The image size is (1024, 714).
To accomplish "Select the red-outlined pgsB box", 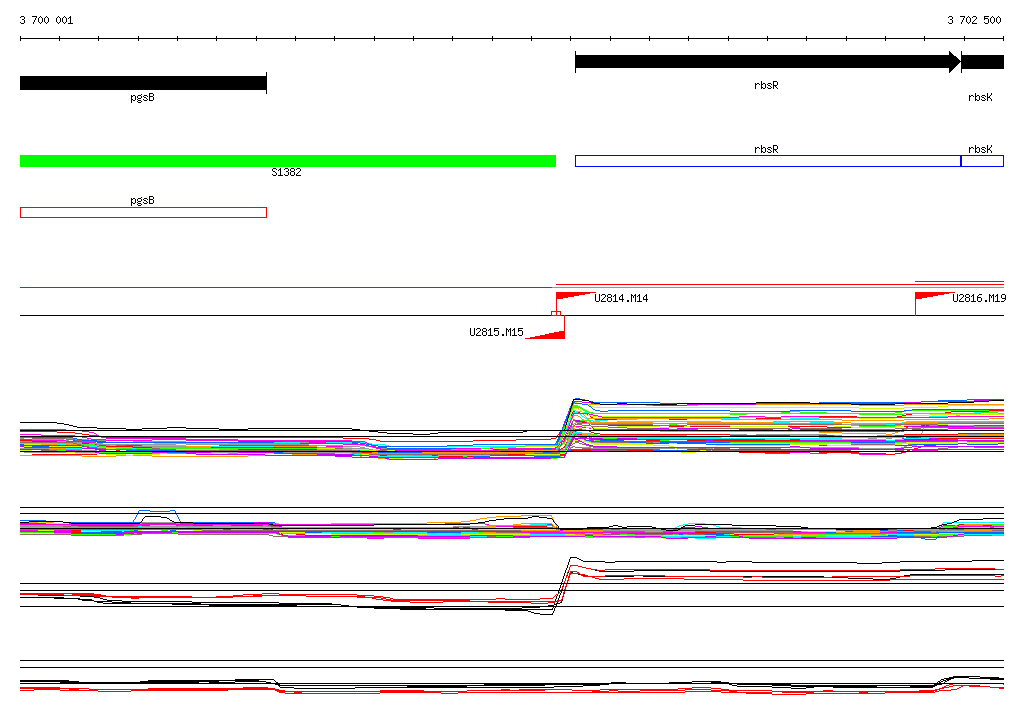I will (x=143, y=212).
